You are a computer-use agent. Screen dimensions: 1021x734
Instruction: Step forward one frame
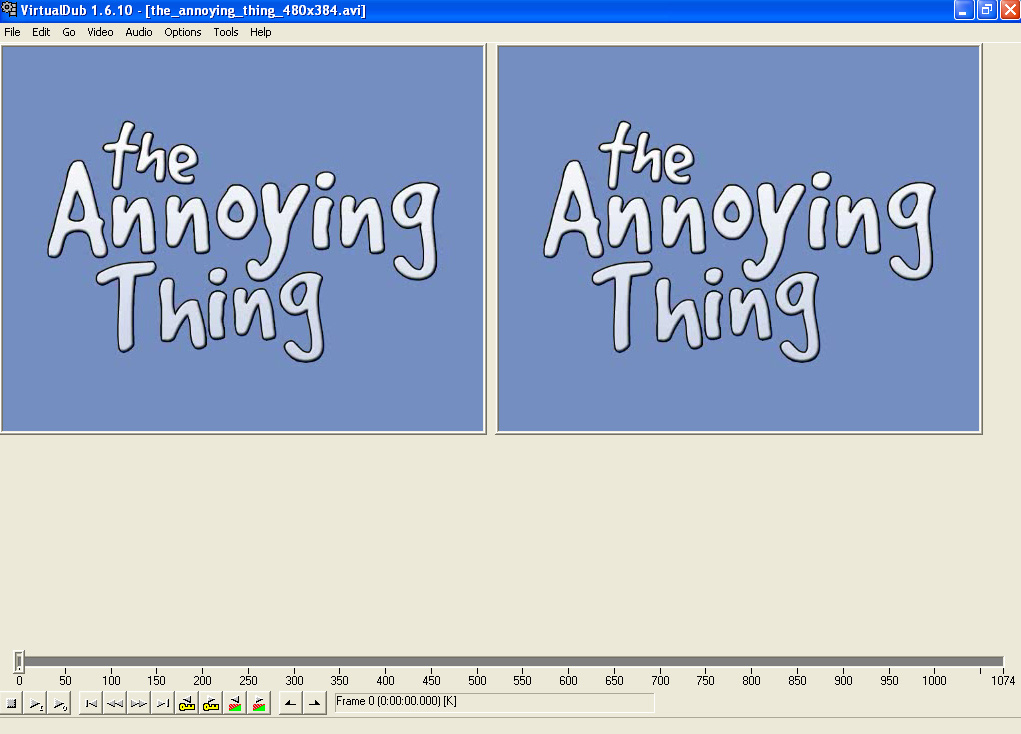pos(139,703)
